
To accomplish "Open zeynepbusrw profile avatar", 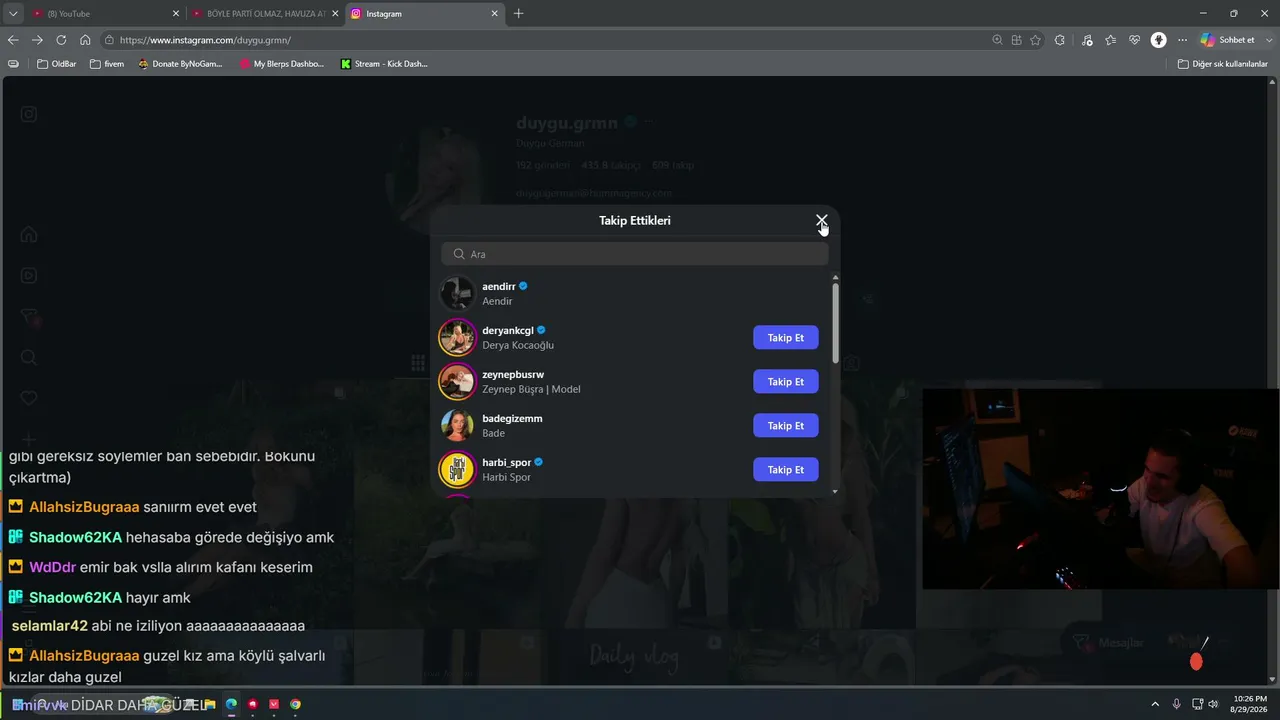I will click(457, 382).
